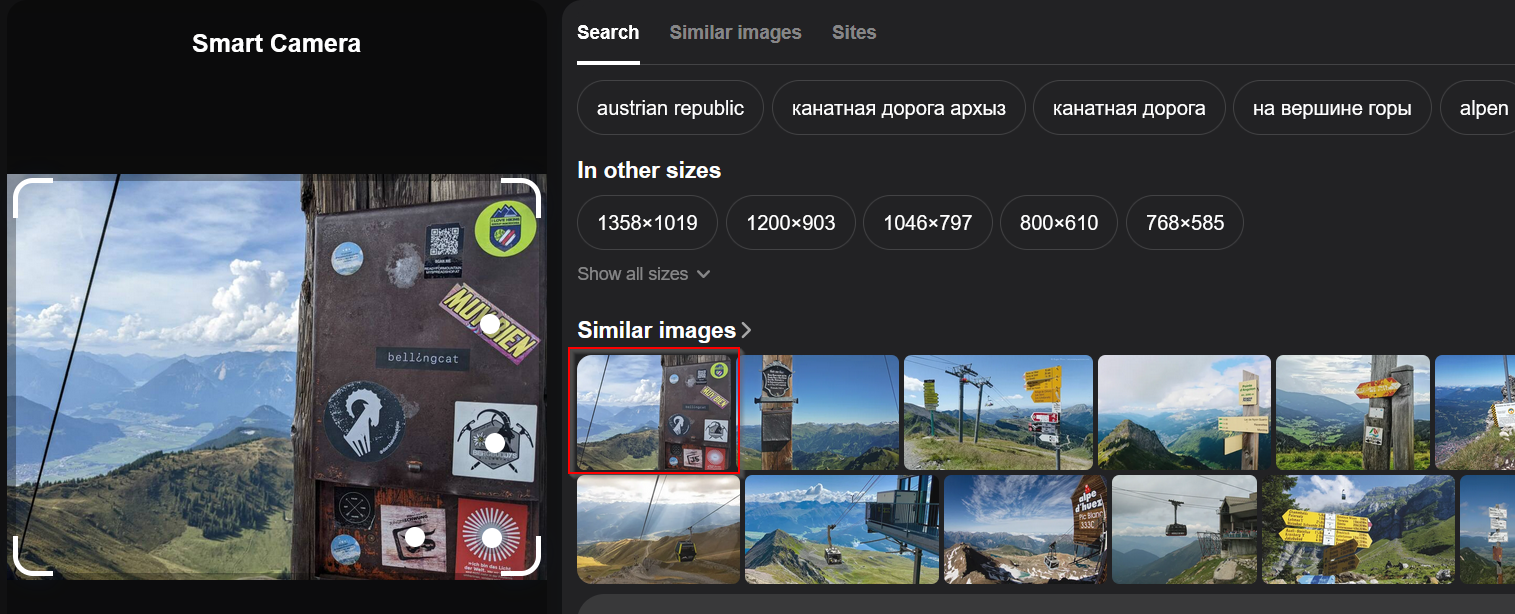The width and height of the screenshot is (1515, 614).
Task: Click the bottom dot left of the red sunburst sticker
Action: [x=415, y=537]
